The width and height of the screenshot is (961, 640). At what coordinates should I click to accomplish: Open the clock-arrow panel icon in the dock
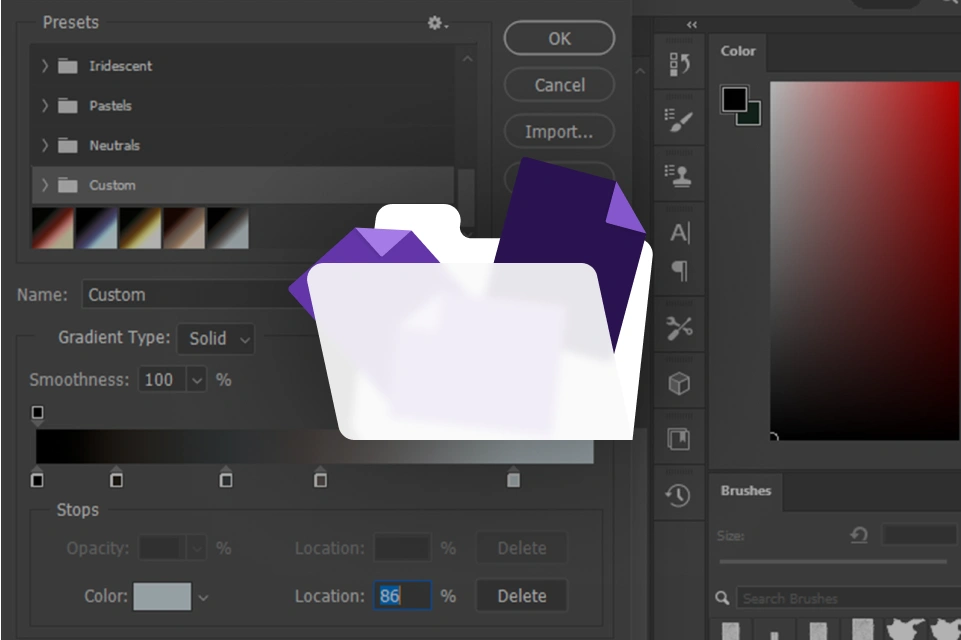click(678, 495)
